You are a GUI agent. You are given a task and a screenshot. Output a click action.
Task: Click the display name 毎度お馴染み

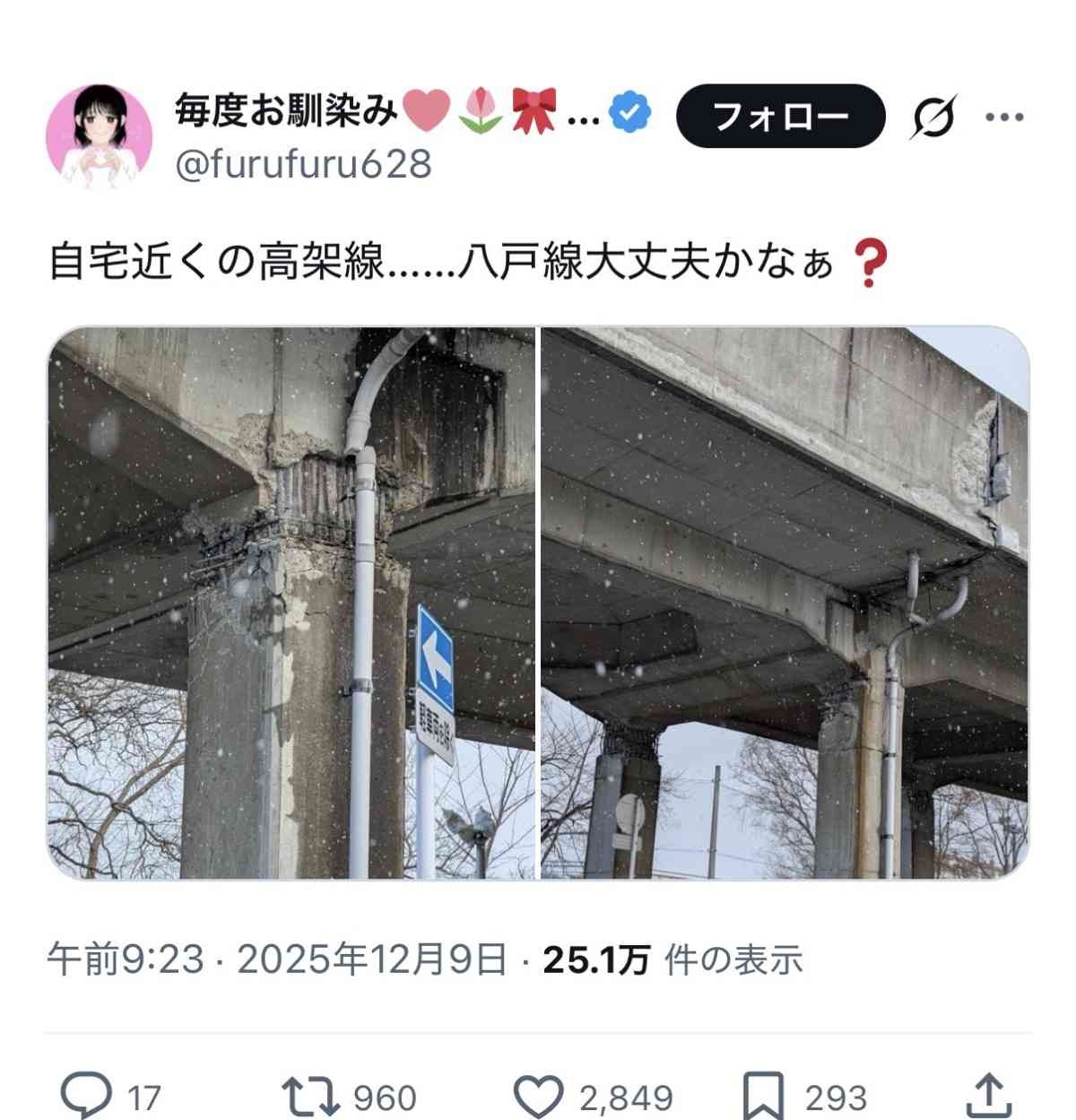click(285, 113)
